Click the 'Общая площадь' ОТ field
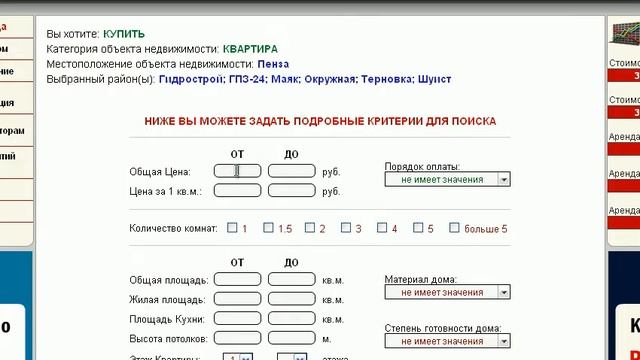The height and width of the screenshot is (360, 640). coord(238,280)
